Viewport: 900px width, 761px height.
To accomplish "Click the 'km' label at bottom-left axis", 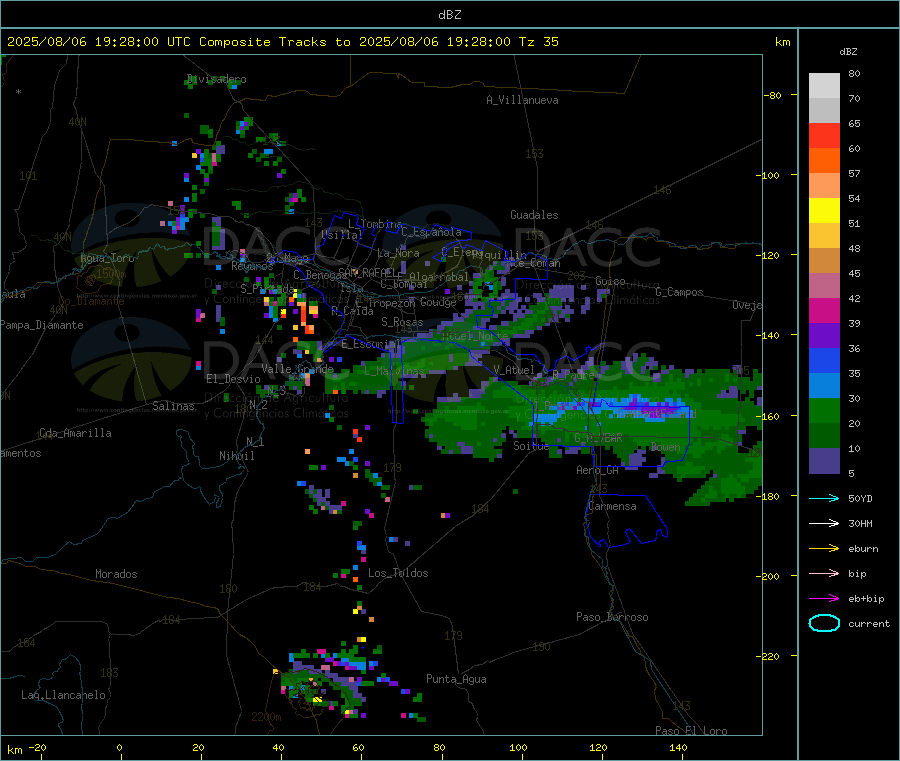I will pos(14,750).
